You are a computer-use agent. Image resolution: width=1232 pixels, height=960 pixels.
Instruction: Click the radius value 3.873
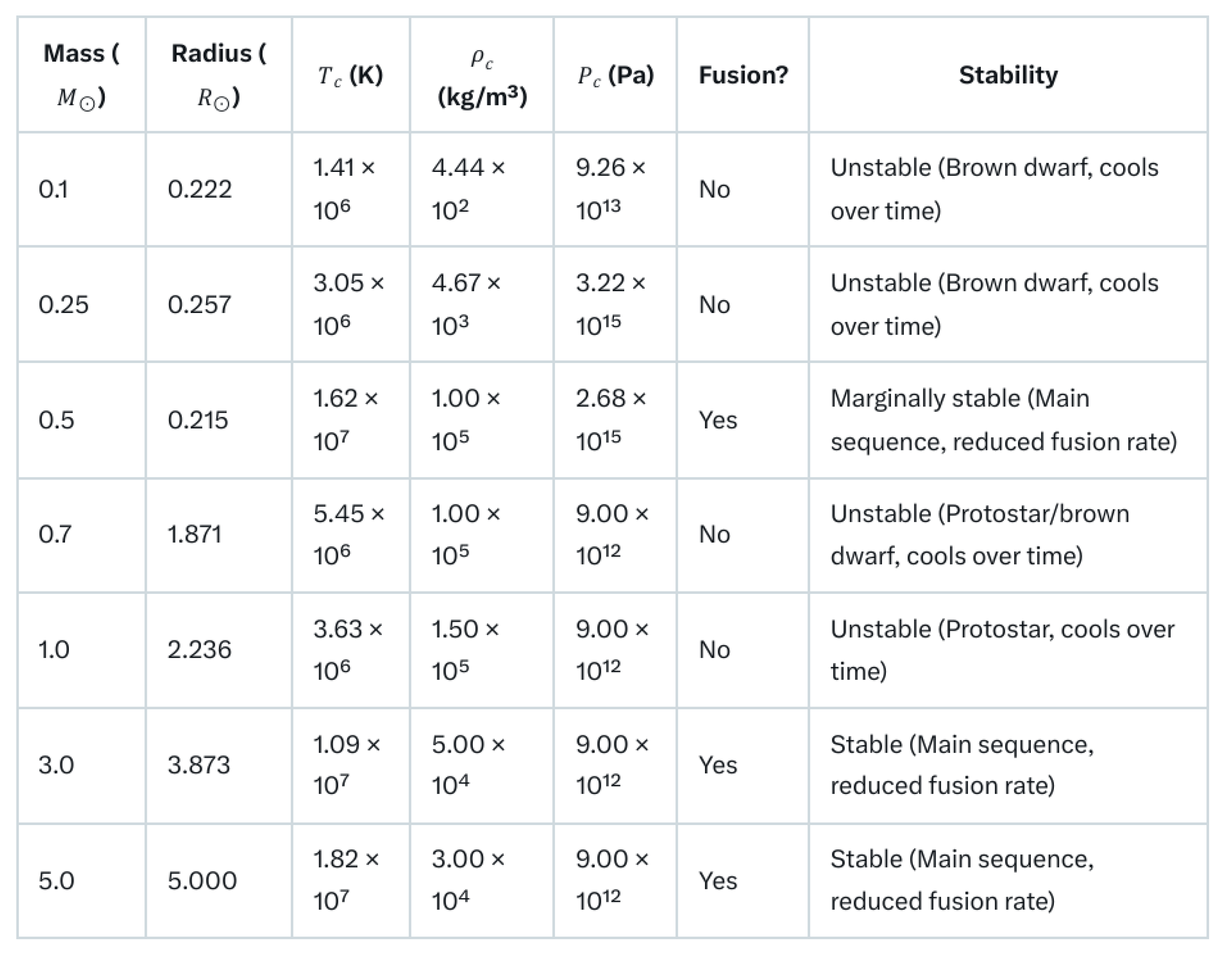pyautogui.click(x=199, y=765)
